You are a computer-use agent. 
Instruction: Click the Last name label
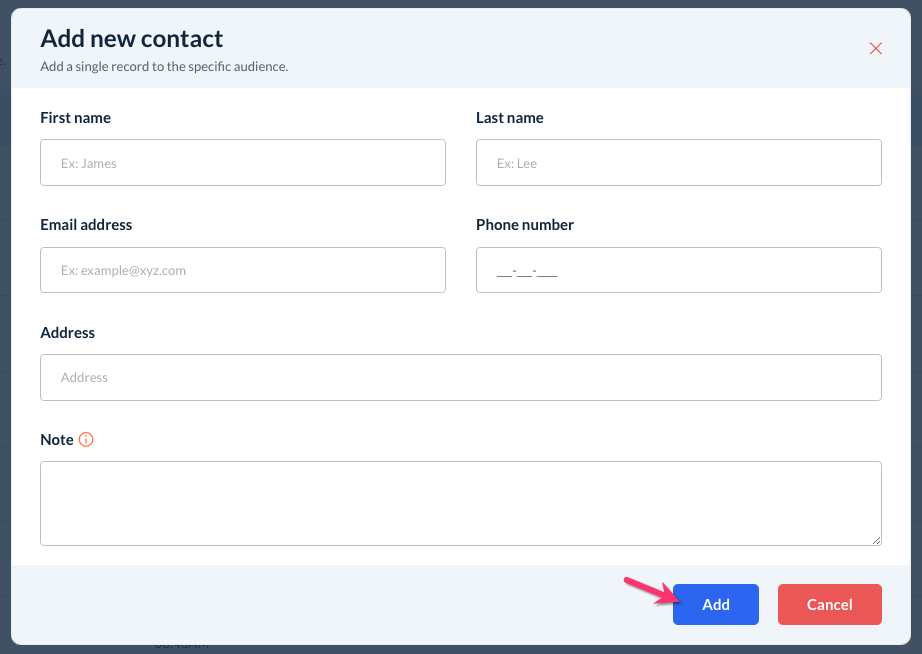[x=509, y=118]
